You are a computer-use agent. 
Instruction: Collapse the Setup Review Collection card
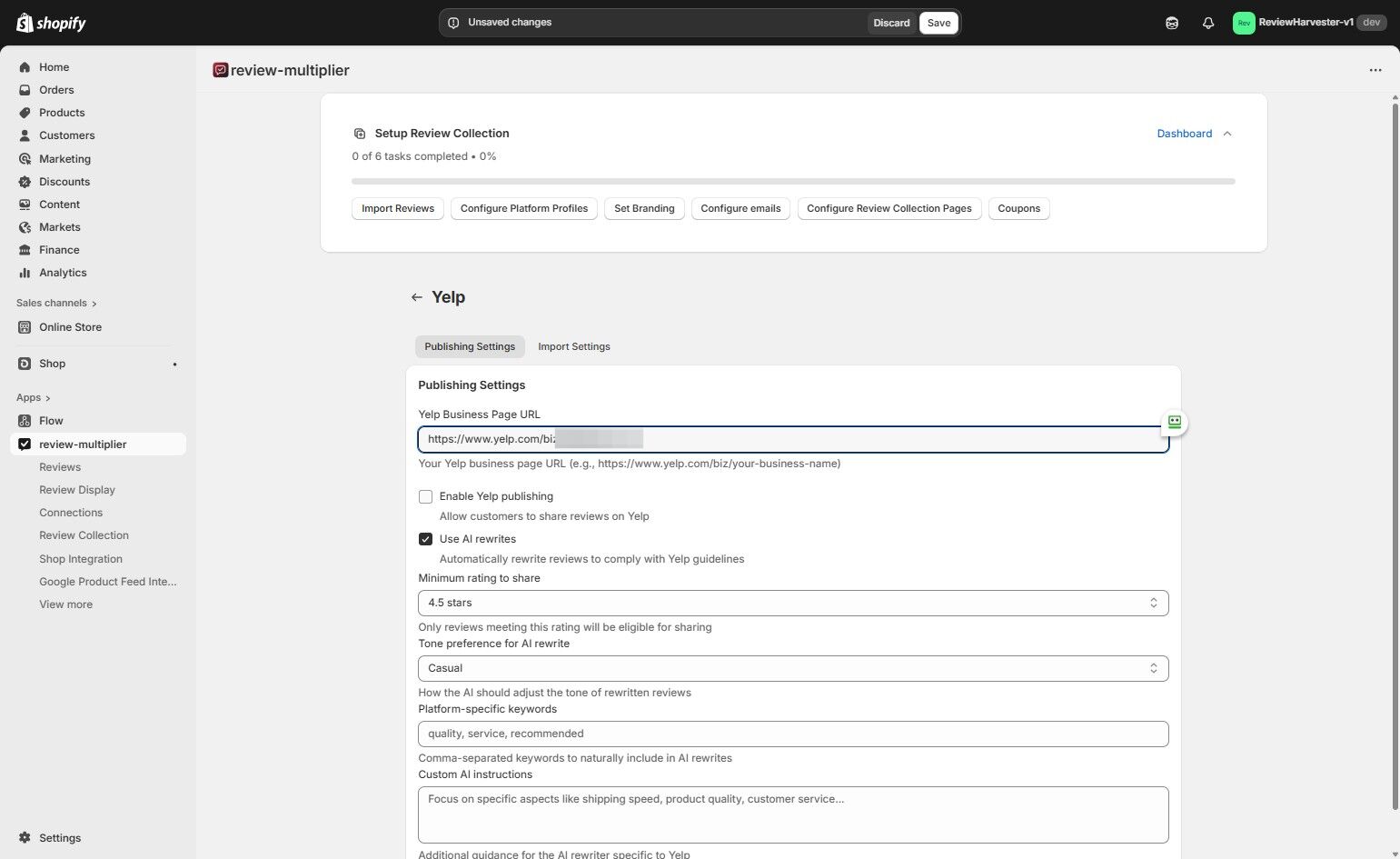[x=1227, y=133]
